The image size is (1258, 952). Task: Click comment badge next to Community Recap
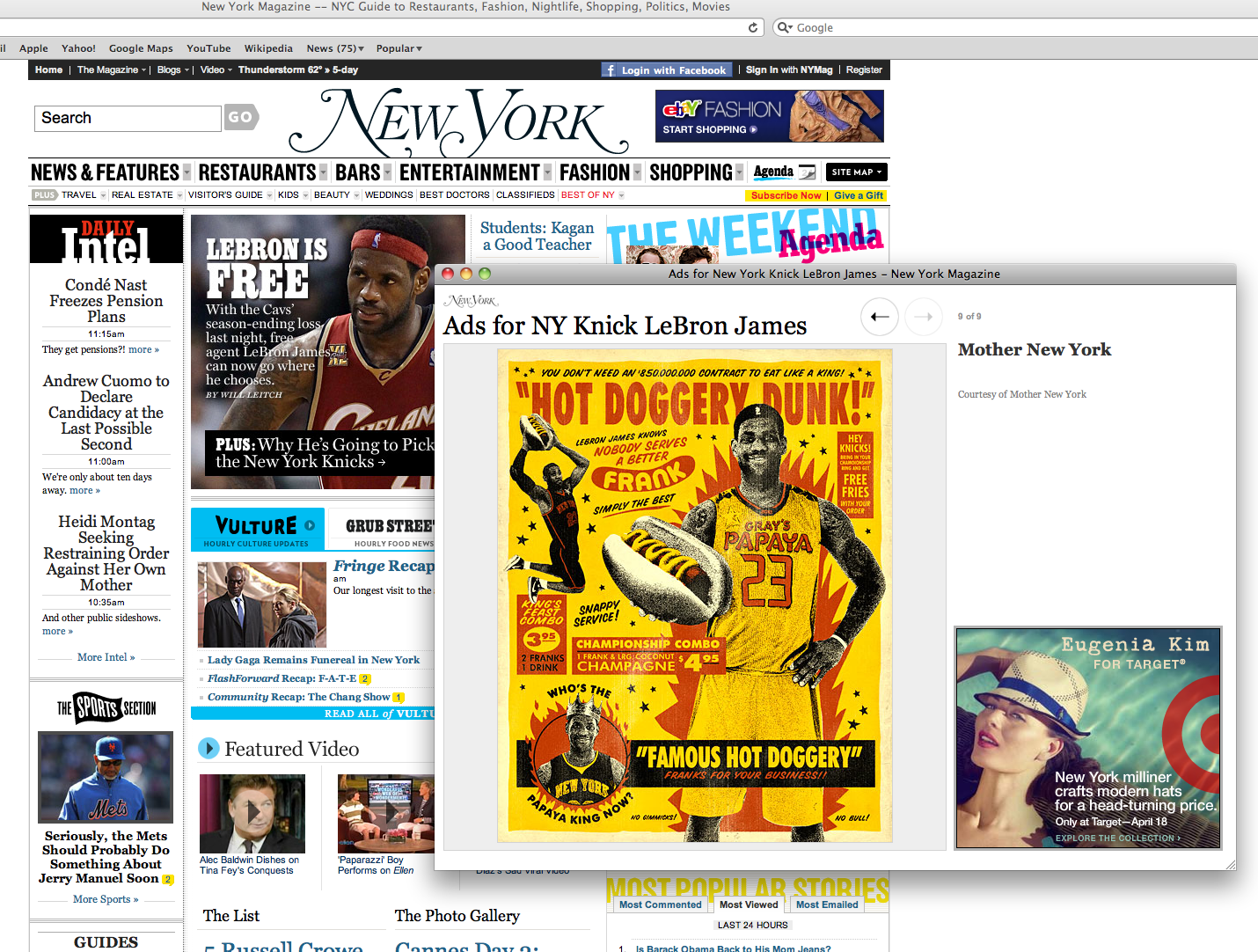click(398, 698)
